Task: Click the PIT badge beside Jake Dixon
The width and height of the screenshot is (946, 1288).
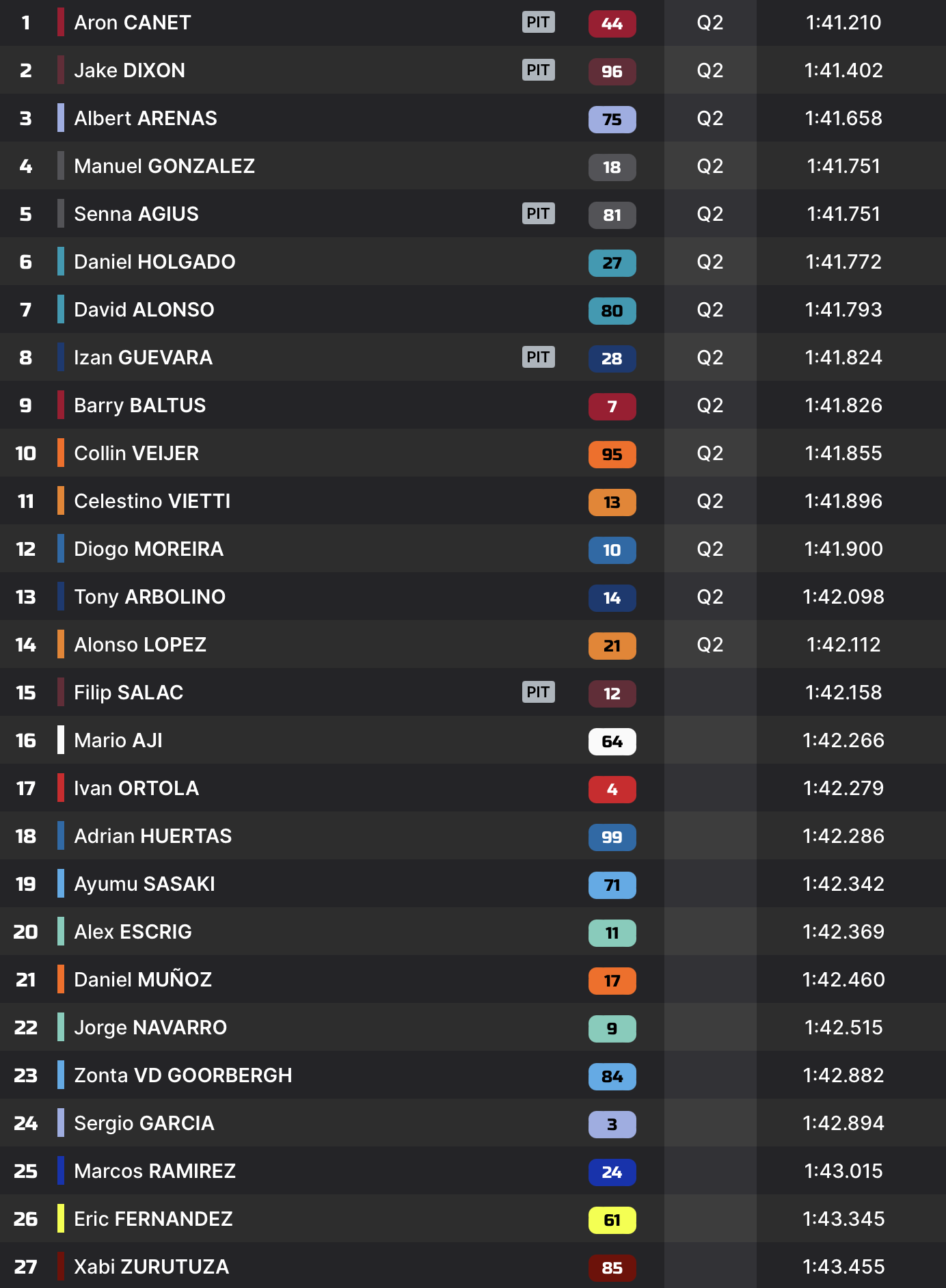Action: [x=538, y=70]
